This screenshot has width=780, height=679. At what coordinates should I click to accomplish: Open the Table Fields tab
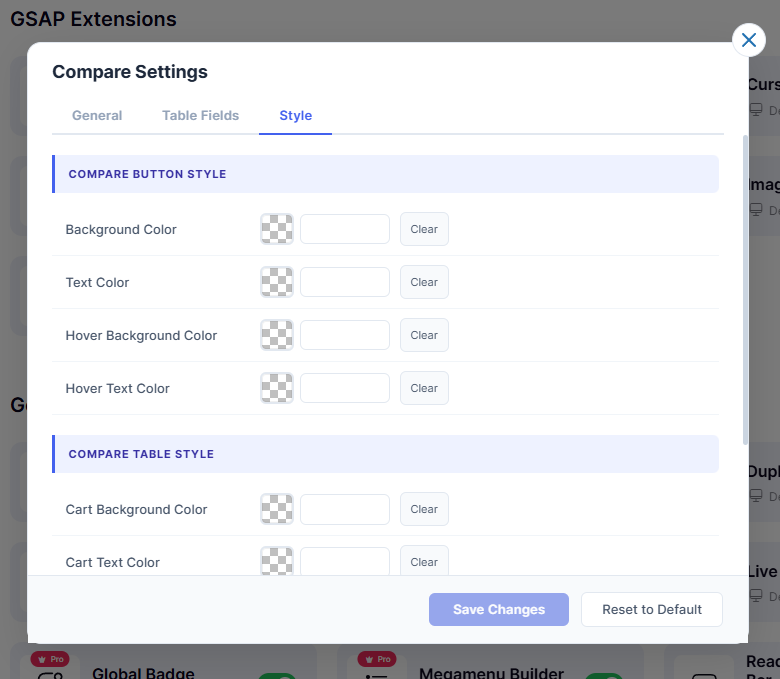(200, 116)
